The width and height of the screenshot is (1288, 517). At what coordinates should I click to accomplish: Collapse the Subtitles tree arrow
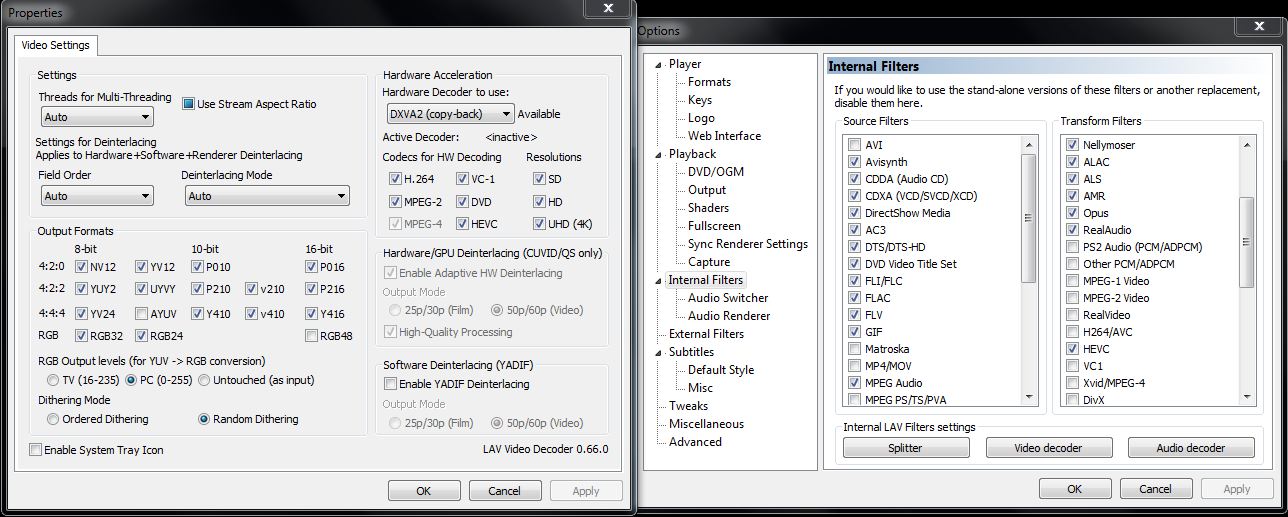point(659,353)
